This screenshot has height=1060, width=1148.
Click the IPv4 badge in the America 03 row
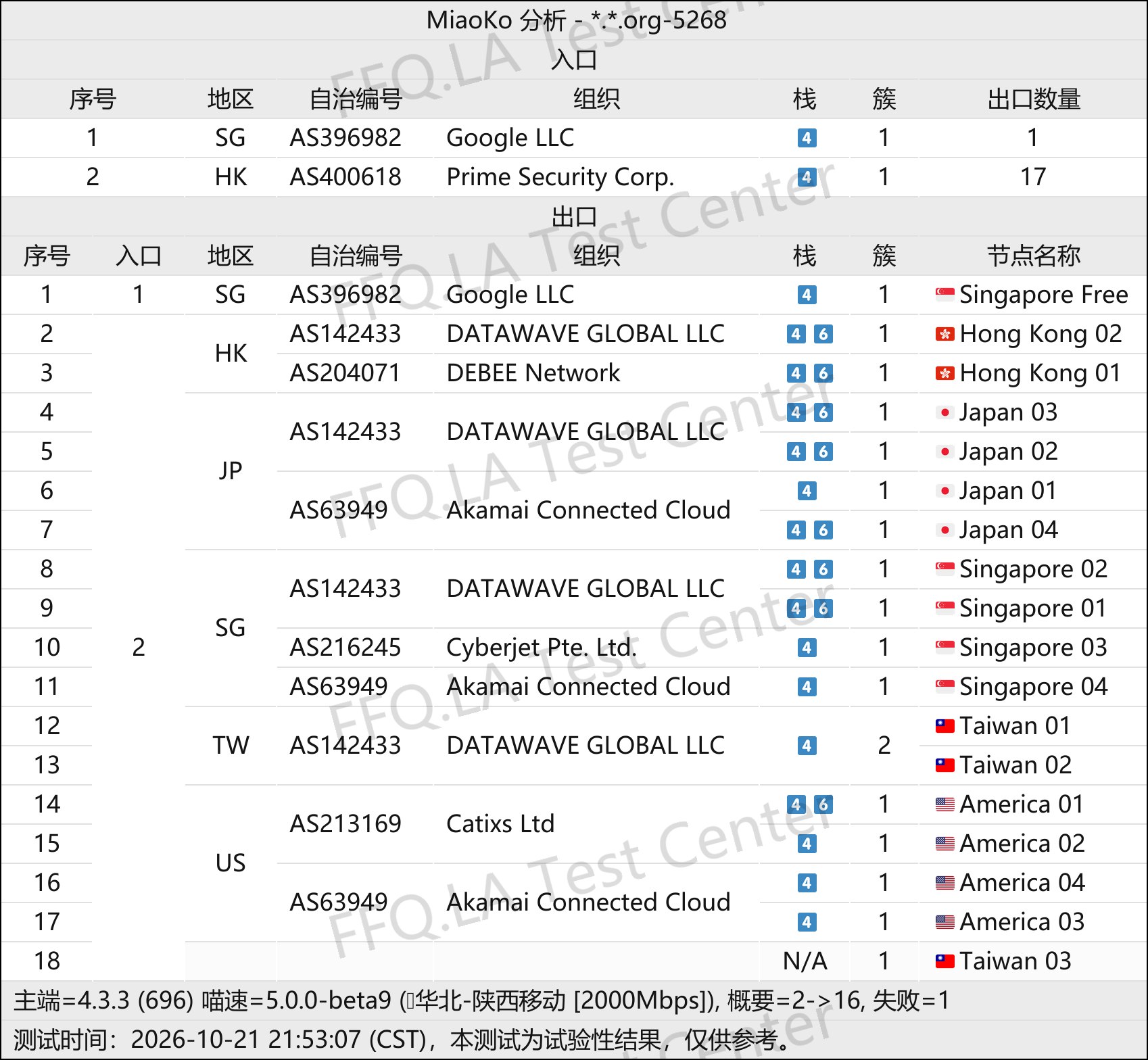807,922
